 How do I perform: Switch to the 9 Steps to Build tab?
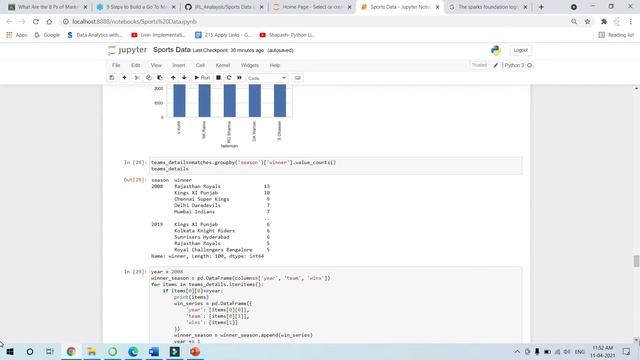pos(136,7)
